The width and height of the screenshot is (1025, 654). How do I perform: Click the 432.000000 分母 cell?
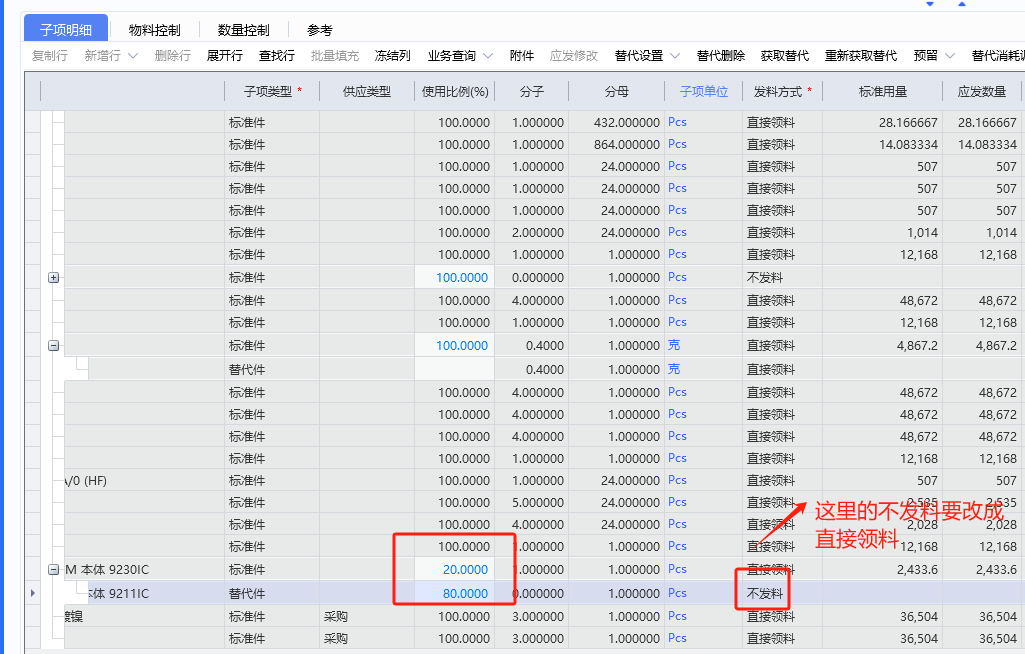(616, 122)
